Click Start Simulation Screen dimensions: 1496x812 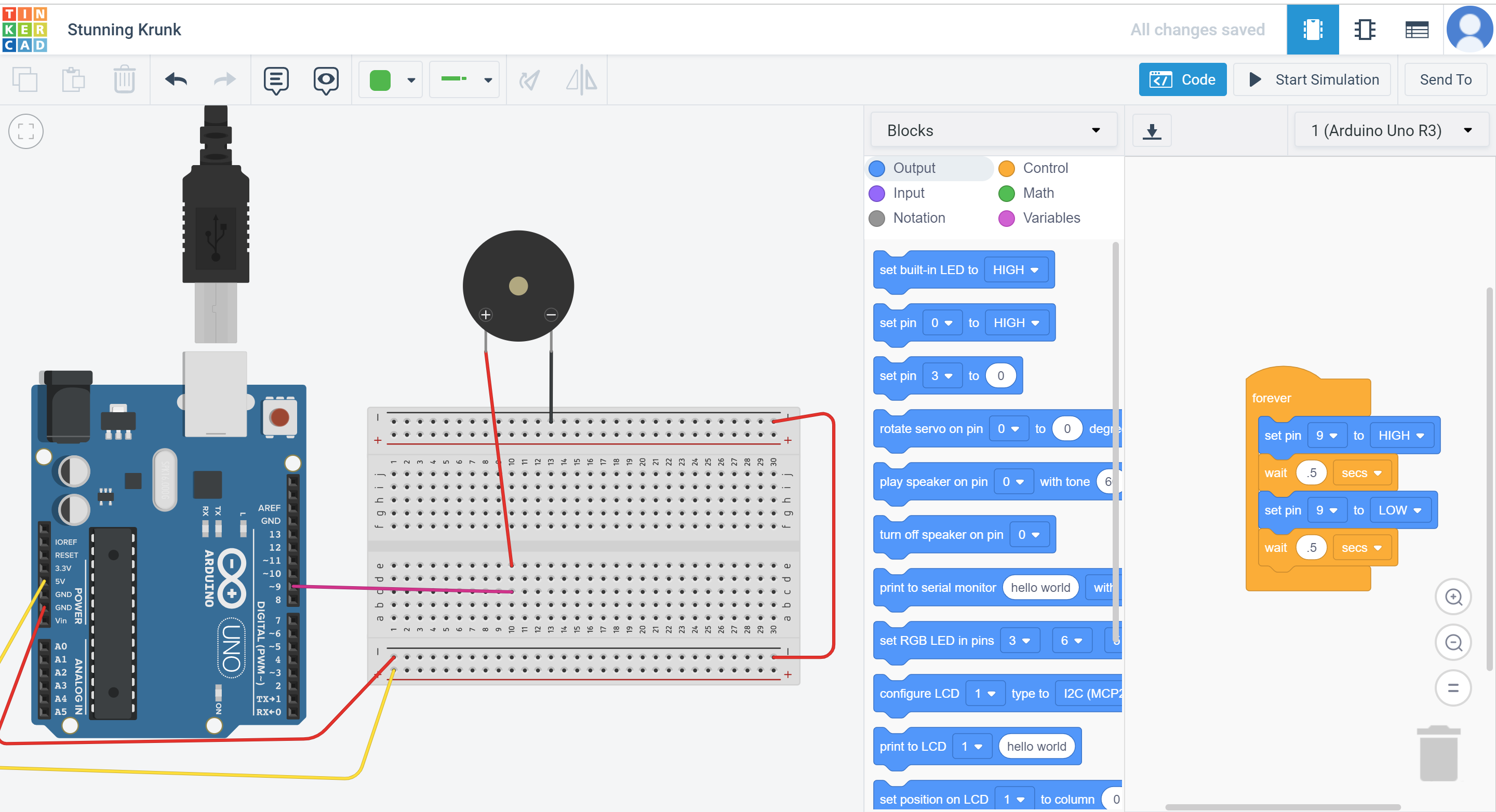pos(1312,79)
